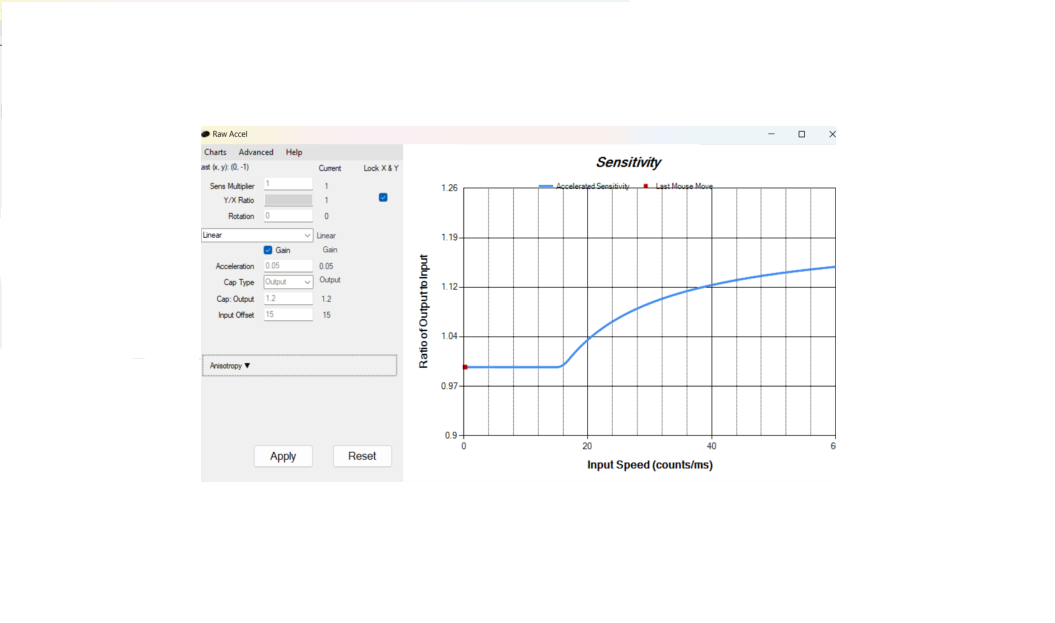Viewport: 1055px width, 623px height.
Task: Select the red Last Mouse Move marker on chart
Action: coord(463,366)
